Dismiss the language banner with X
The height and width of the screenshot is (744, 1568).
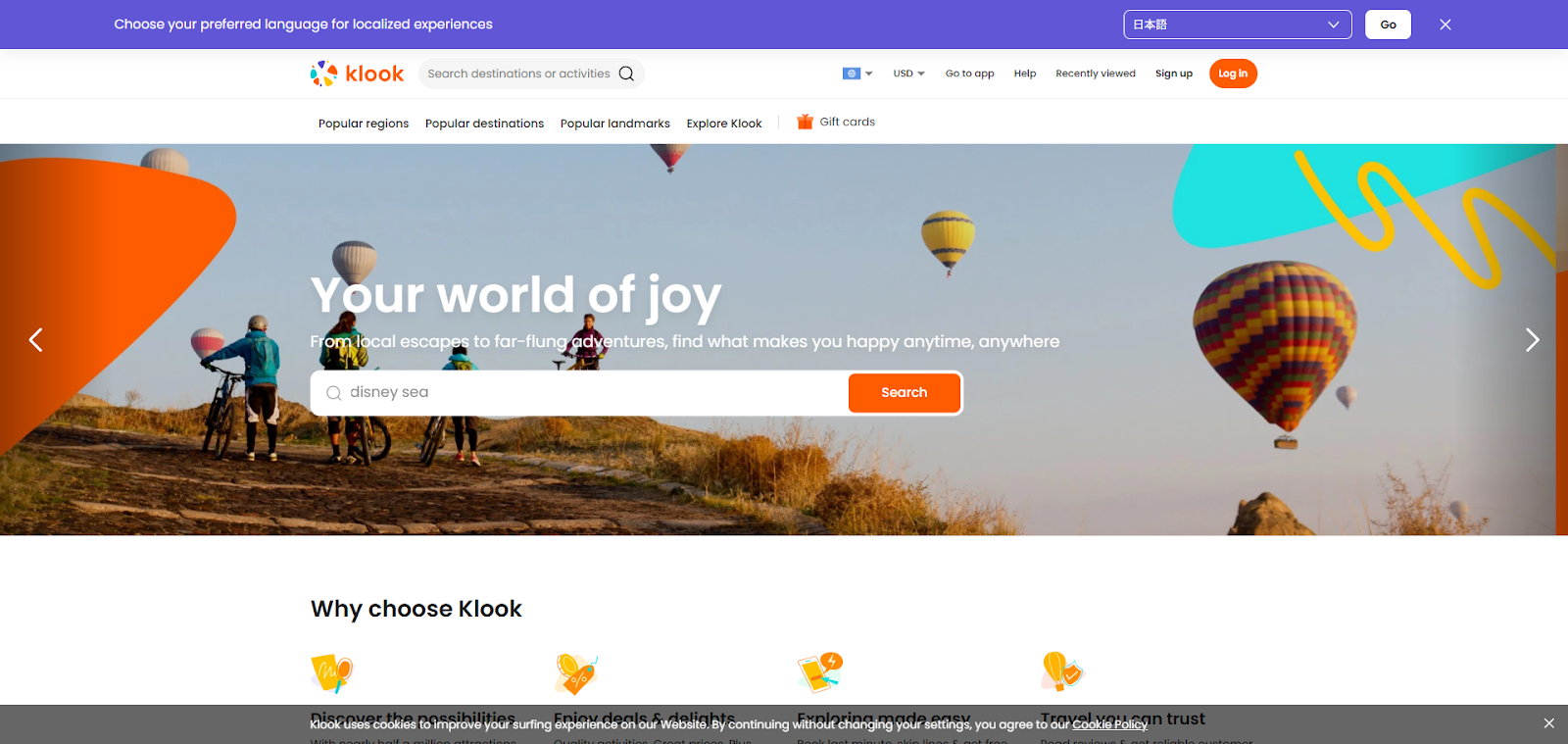click(1445, 25)
